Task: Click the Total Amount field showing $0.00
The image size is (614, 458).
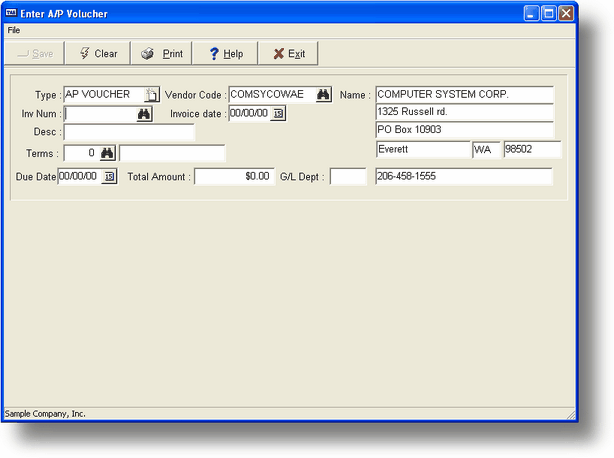Action: click(x=235, y=177)
